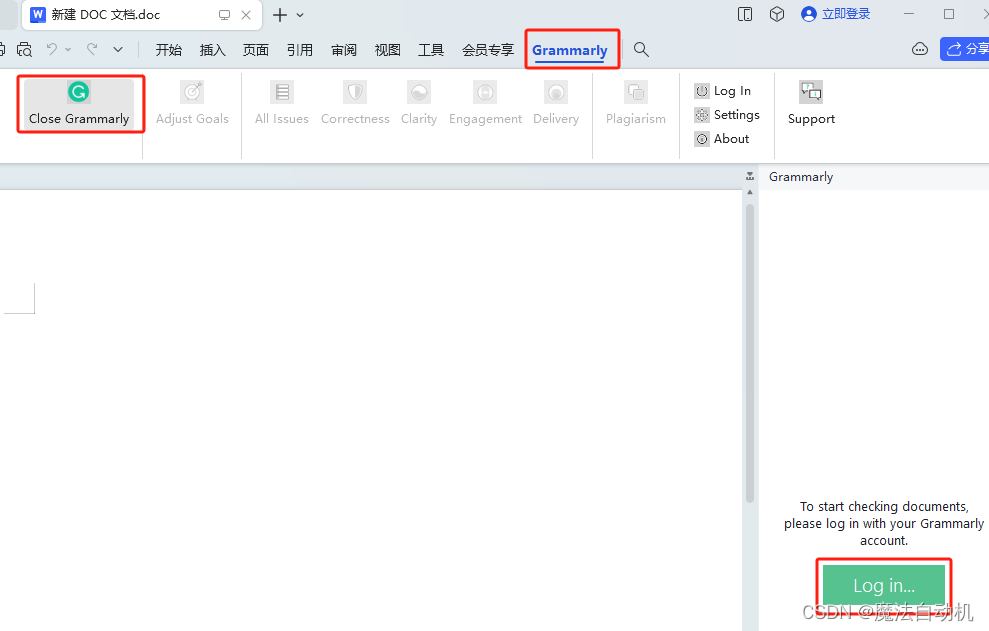The width and height of the screenshot is (989, 631).
Task: Click the blank document page area
Action: [371, 410]
